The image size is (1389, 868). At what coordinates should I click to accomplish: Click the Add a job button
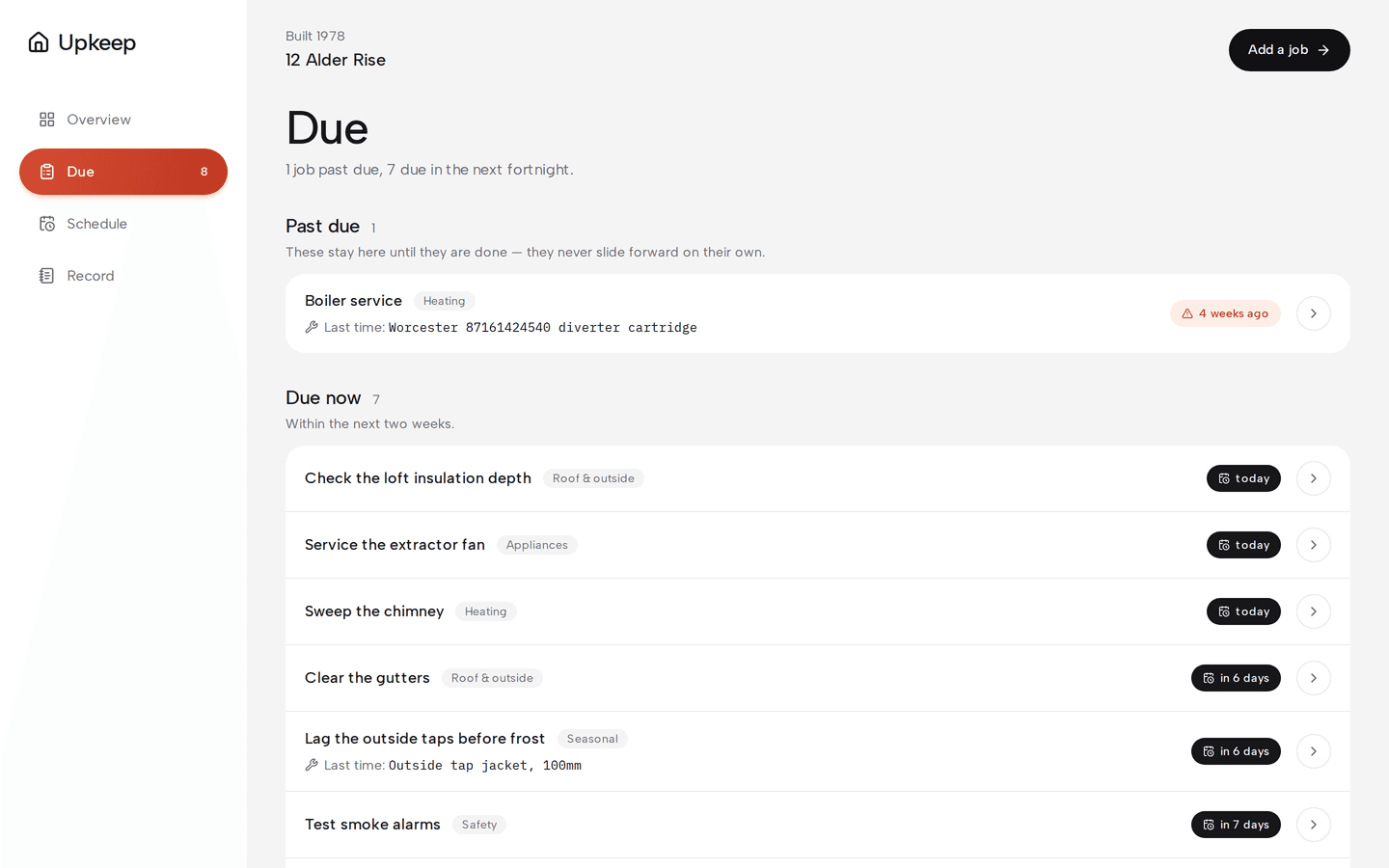click(1289, 50)
